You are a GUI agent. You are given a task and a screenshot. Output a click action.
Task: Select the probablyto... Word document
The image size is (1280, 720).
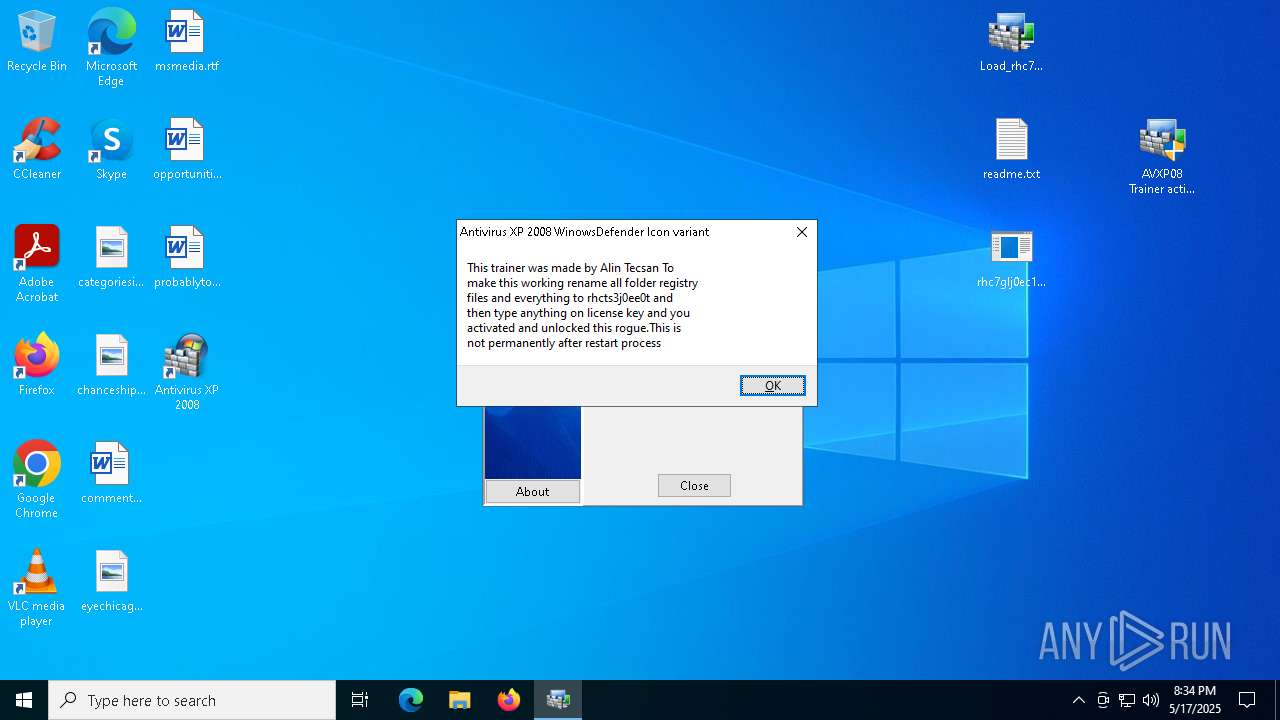coord(186,258)
